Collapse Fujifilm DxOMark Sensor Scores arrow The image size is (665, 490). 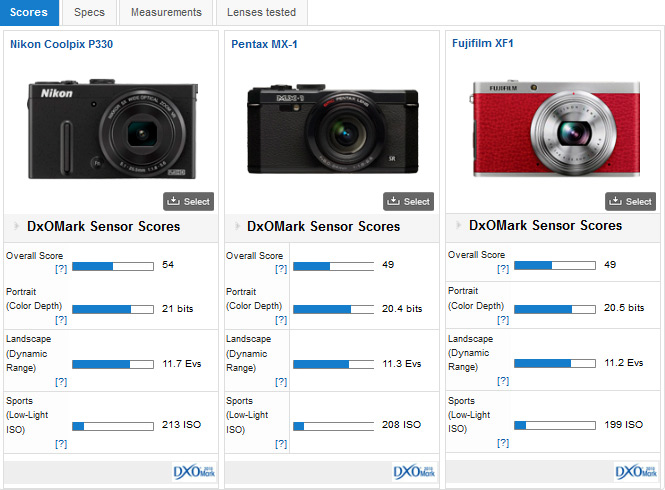458,225
